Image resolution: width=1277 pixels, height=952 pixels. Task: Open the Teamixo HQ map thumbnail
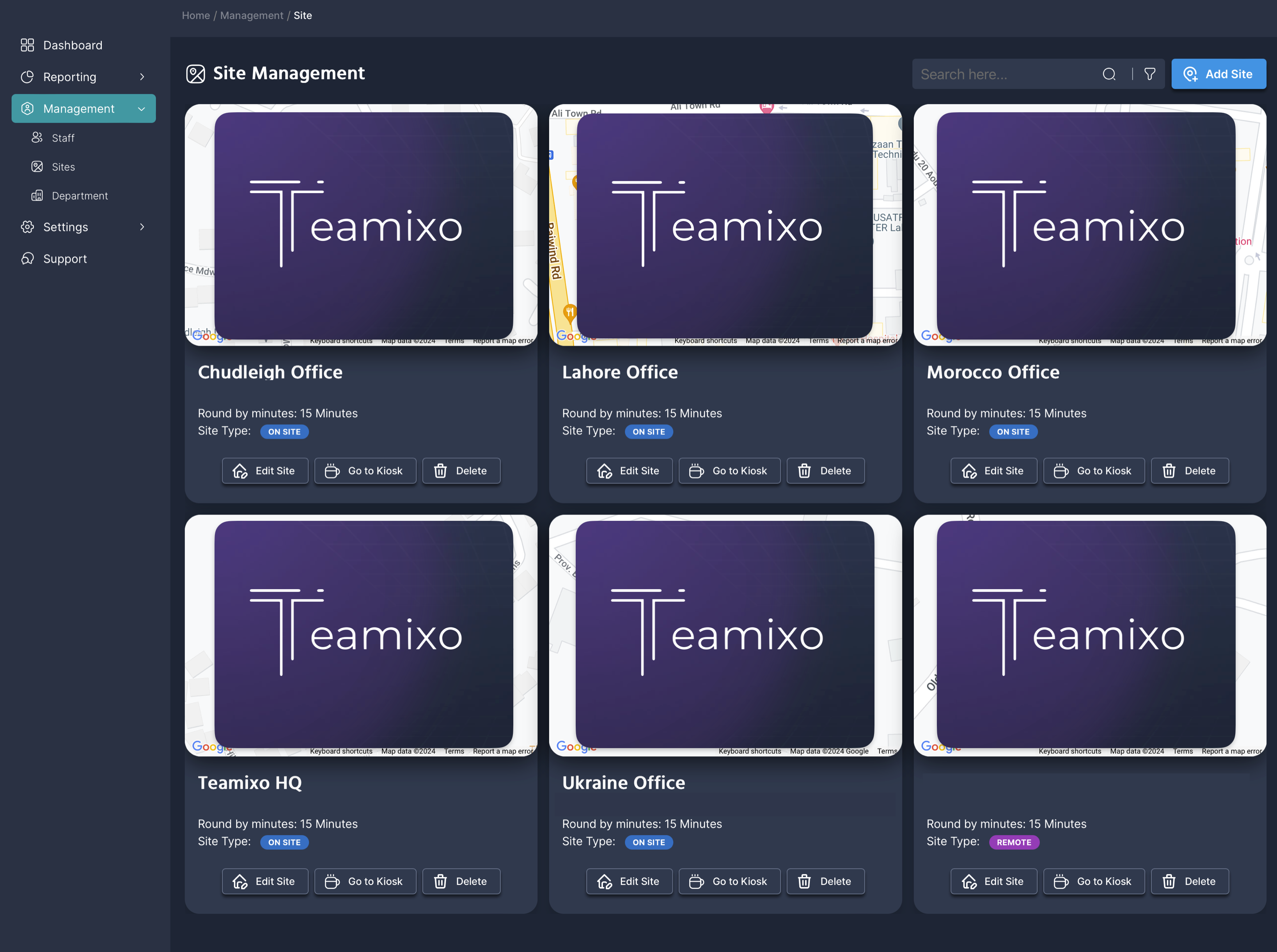click(361, 635)
